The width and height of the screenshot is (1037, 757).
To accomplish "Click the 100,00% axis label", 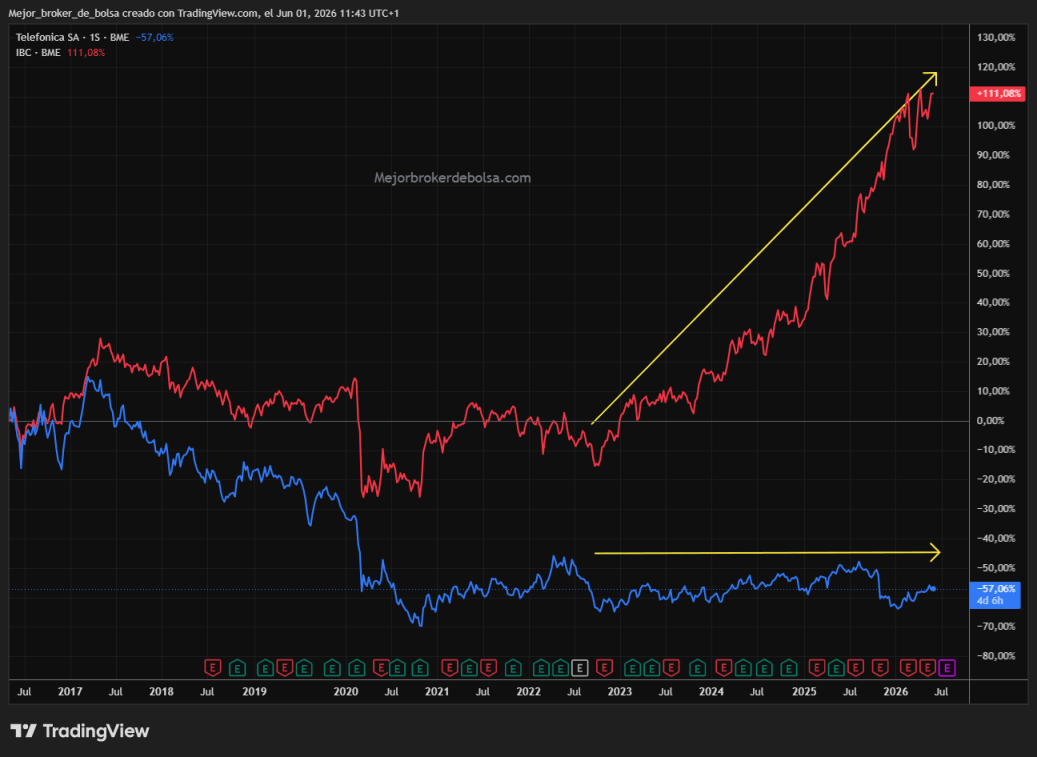I will tap(996, 126).
